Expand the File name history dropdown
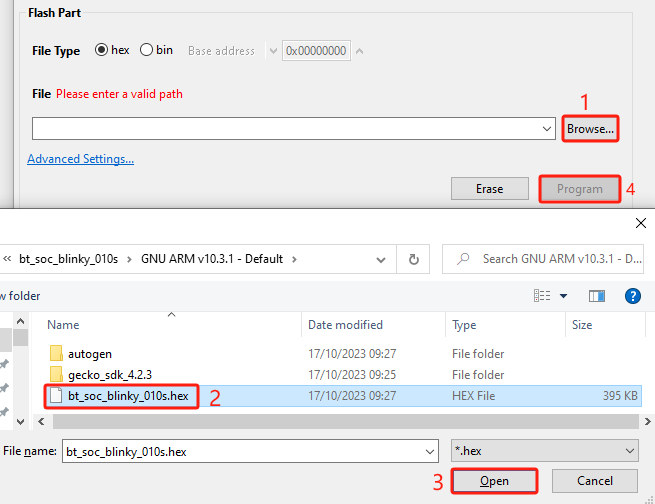The height and width of the screenshot is (504, 655). coord(430,451)
